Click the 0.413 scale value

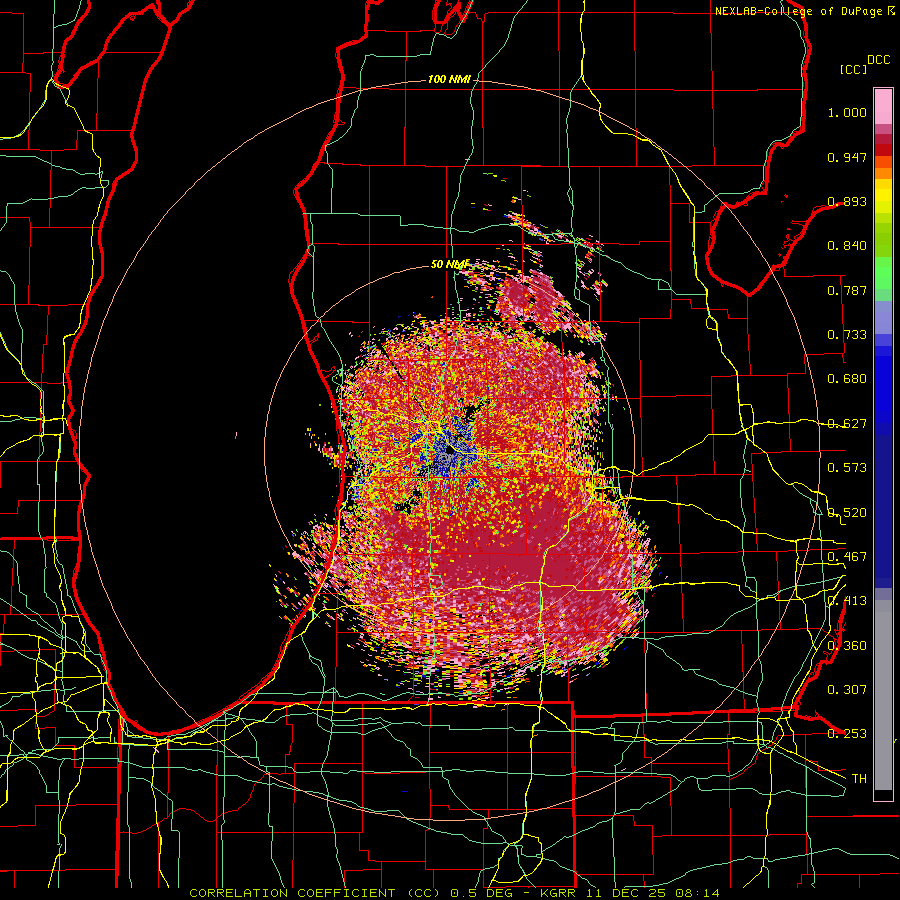coord(847,601)
